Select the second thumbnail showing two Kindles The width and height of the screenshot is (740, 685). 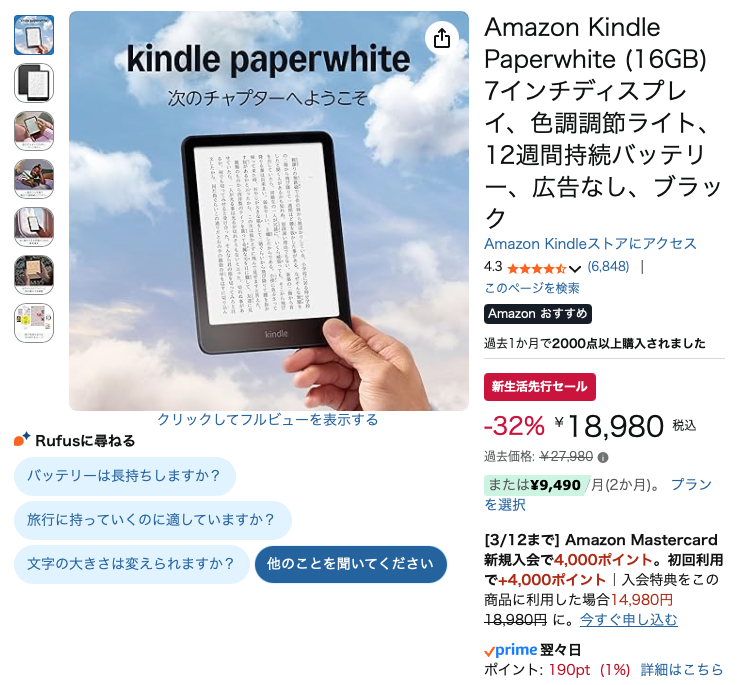click(34, 83)
